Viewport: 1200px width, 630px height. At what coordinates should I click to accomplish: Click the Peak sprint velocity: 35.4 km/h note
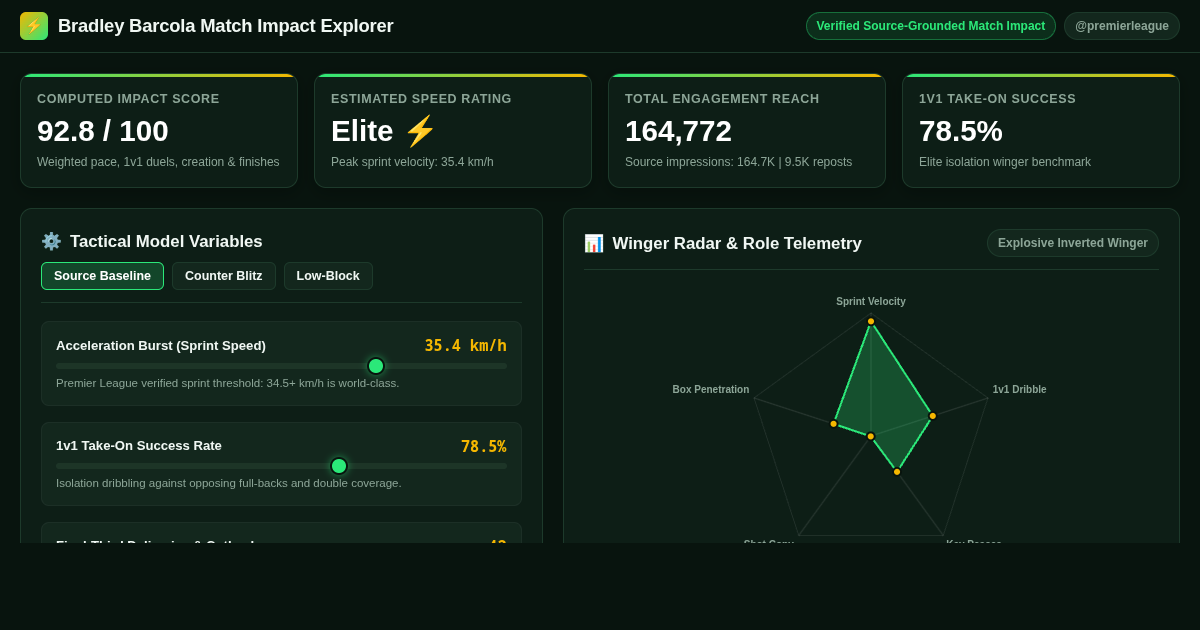pos(412,162)
